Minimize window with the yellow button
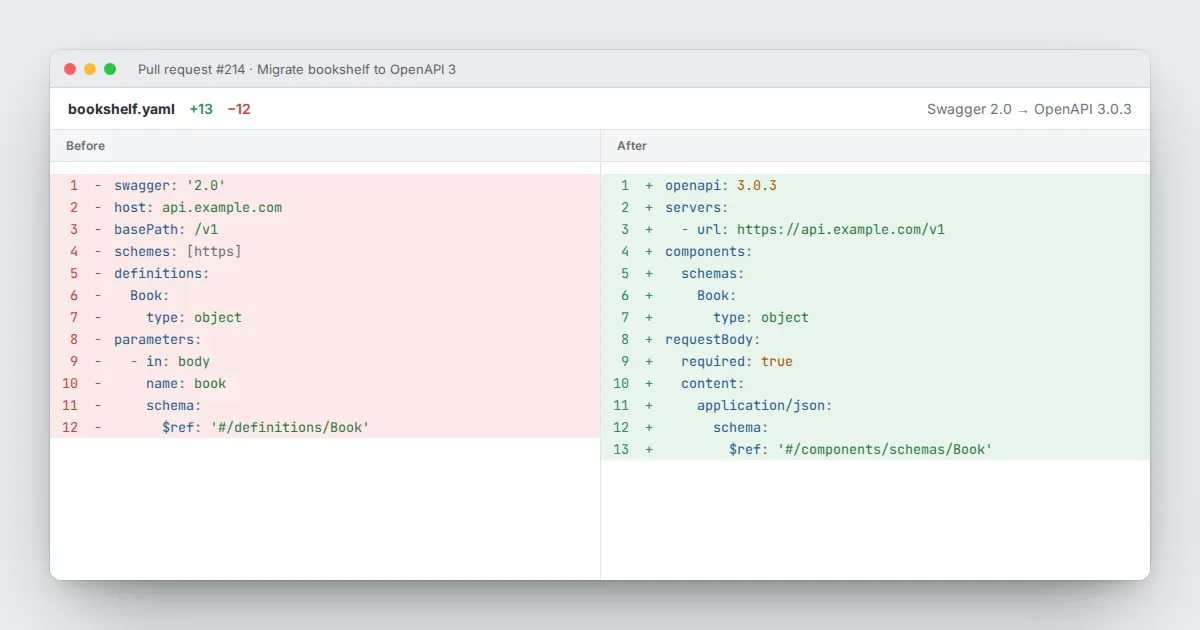Viewport: 1200px width, 630px height. [90, 69]
